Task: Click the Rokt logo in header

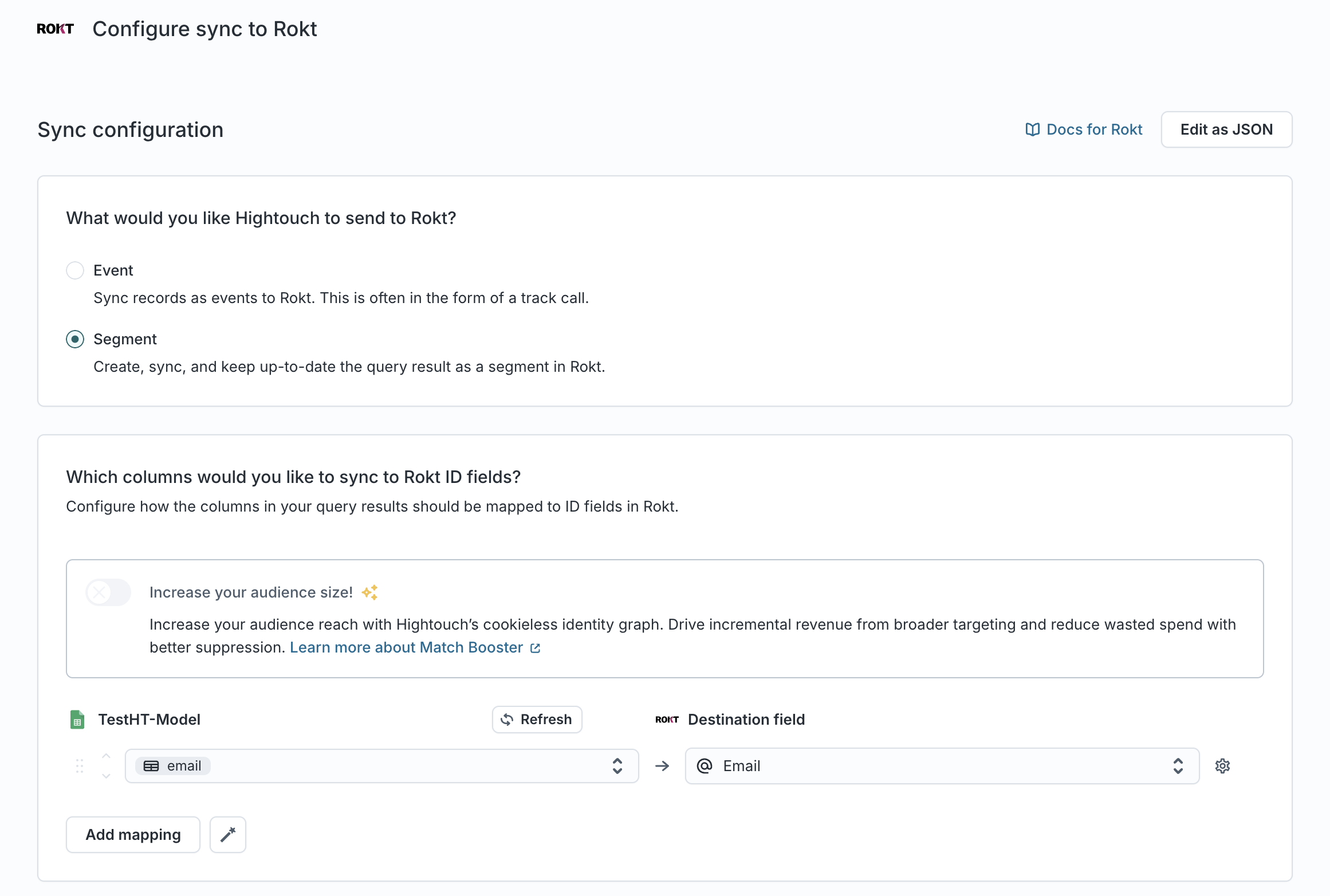Action: point(55,29)
